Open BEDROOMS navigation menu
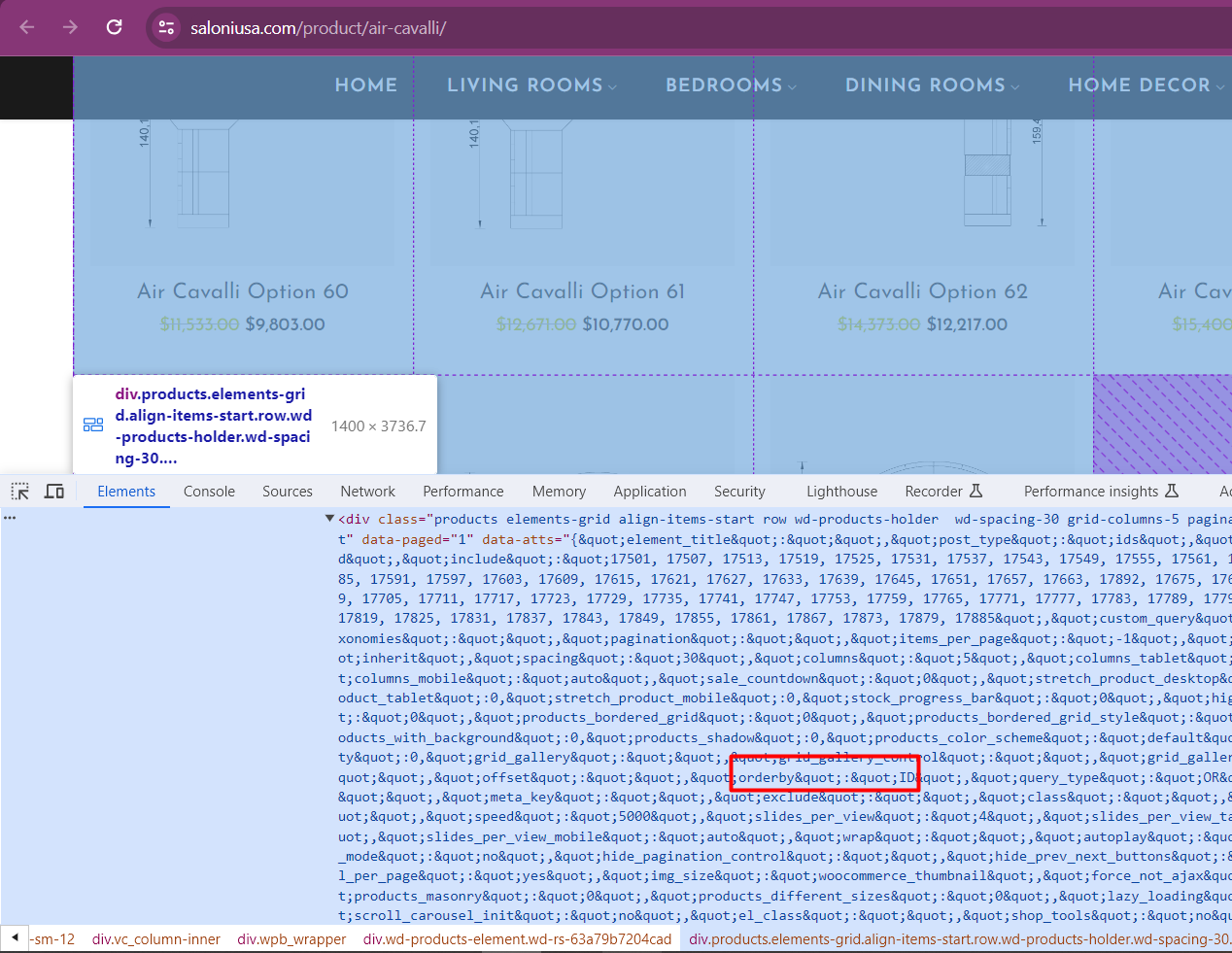The image size is (1232, 953). [730, 85]
